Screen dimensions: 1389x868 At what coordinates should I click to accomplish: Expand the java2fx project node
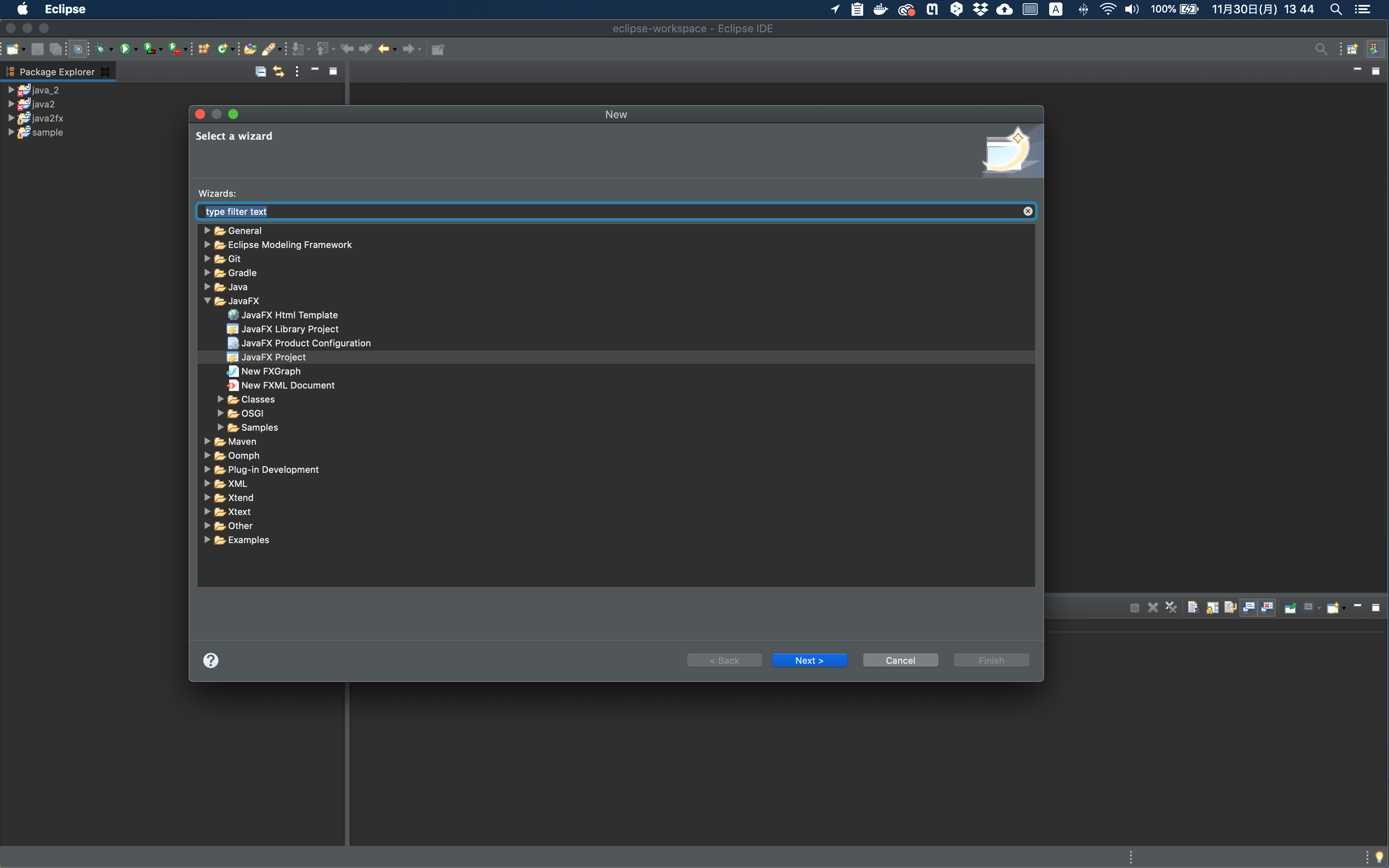coord(11,118)
